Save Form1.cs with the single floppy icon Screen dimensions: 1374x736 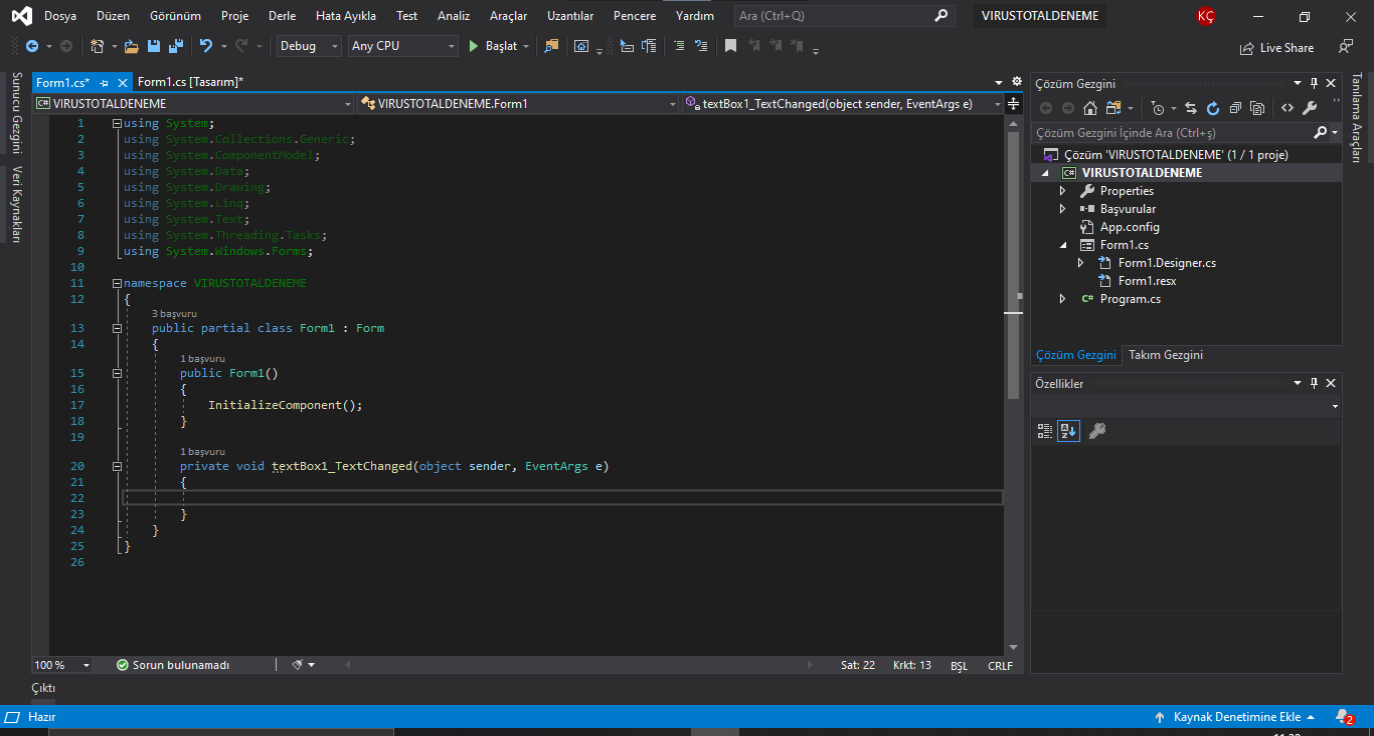click(x=154, y=46)
